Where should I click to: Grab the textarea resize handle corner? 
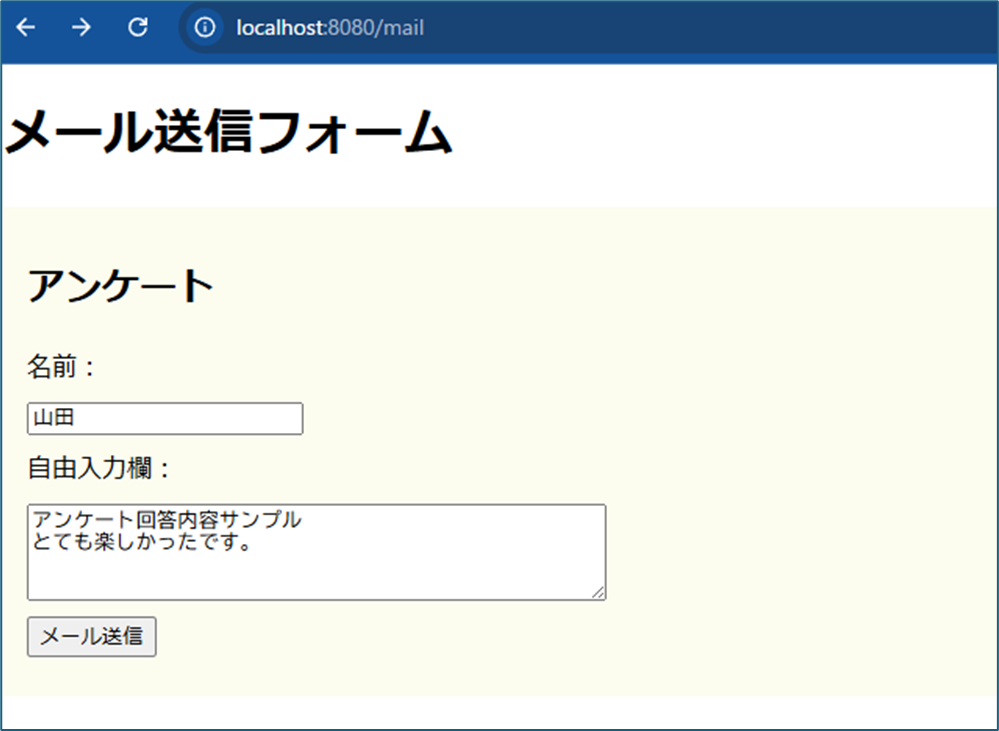pos(599,593)
